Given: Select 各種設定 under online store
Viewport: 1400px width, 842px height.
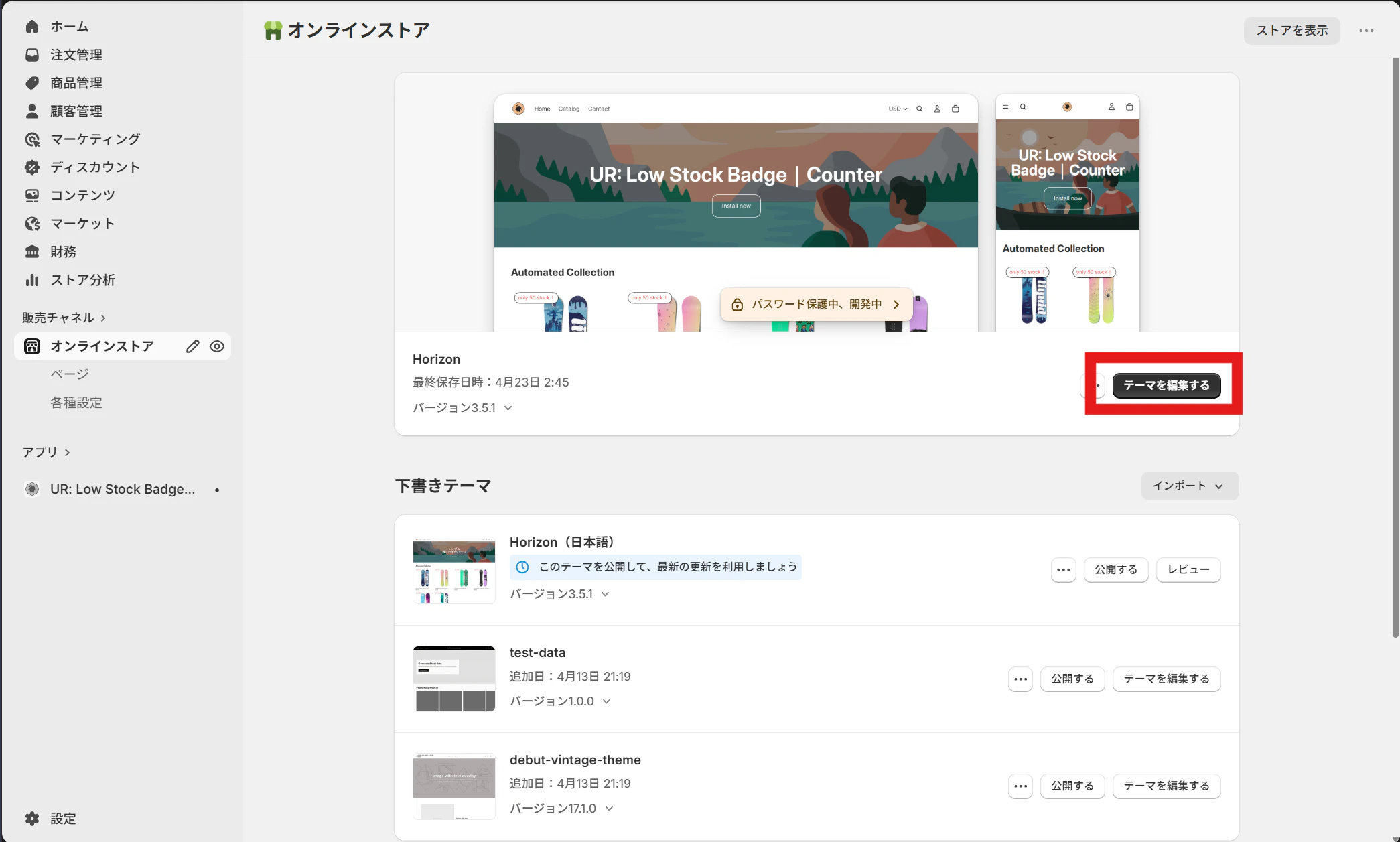Looking at the screenshot, I should tap(76, 403).
